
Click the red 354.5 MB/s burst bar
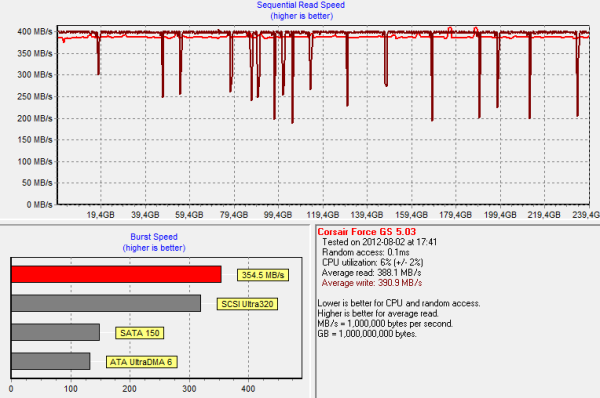[116, 274]
